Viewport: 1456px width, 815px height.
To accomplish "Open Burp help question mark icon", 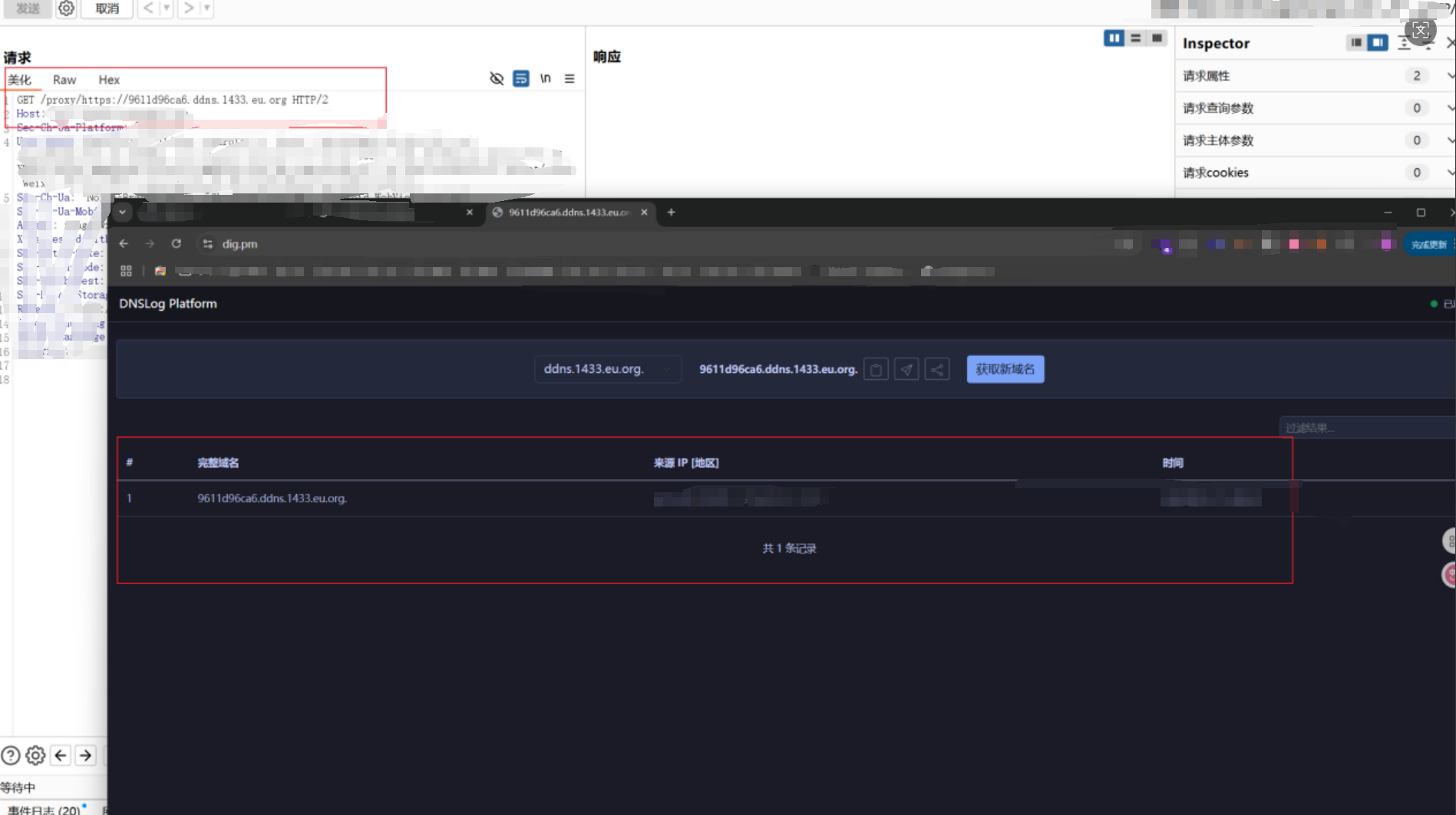I will pyautogui.click(x=11, y=755).
